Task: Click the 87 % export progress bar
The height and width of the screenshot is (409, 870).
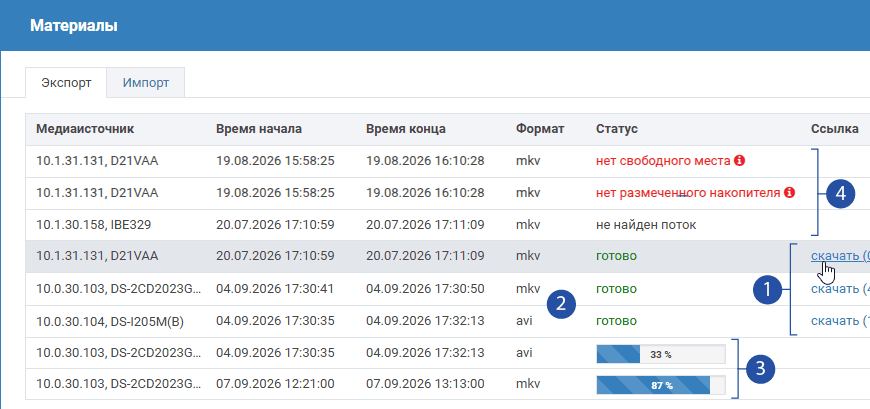Action: pos(661,385)
